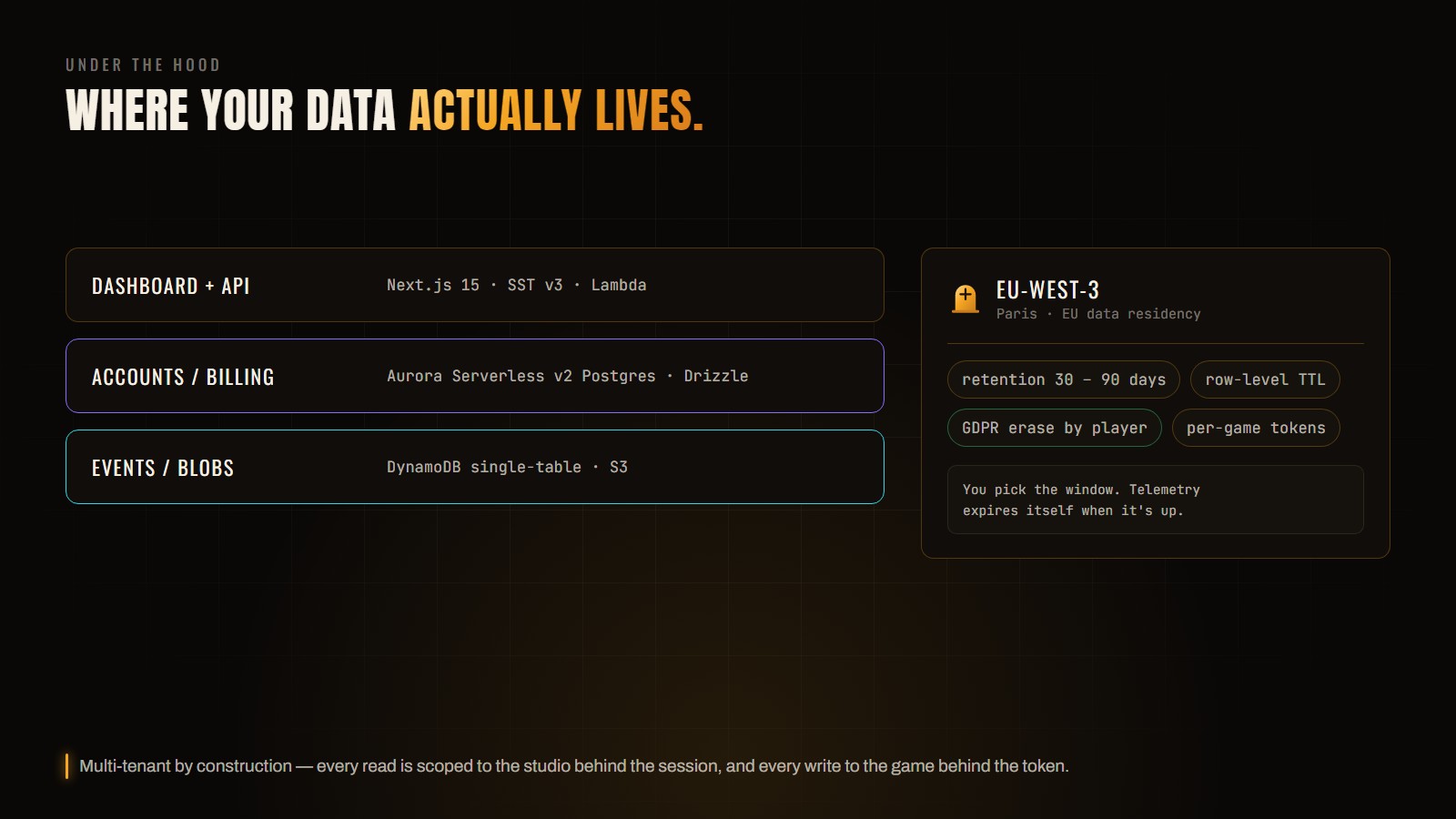Click the retention 30 – 90 days pill
Screen dimensions: 1456x819
[1064, 379]
